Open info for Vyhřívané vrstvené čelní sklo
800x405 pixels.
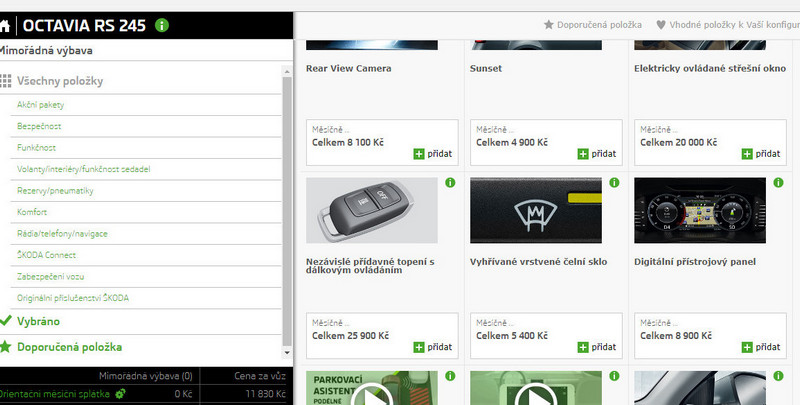613,183
